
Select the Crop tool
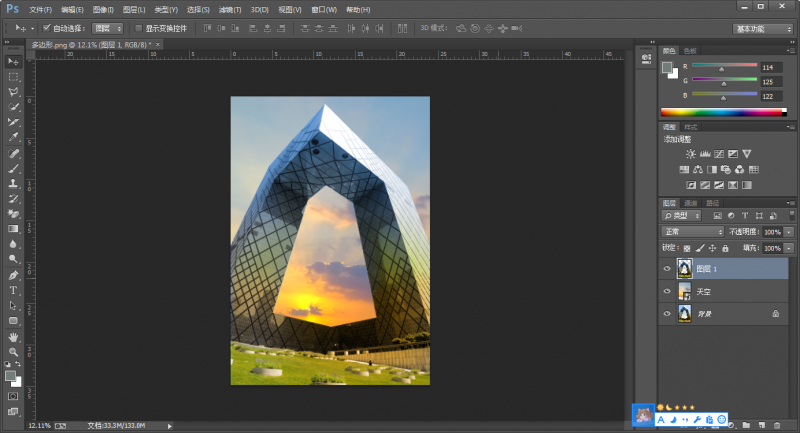pyautogui.click(x=13, y=122)
